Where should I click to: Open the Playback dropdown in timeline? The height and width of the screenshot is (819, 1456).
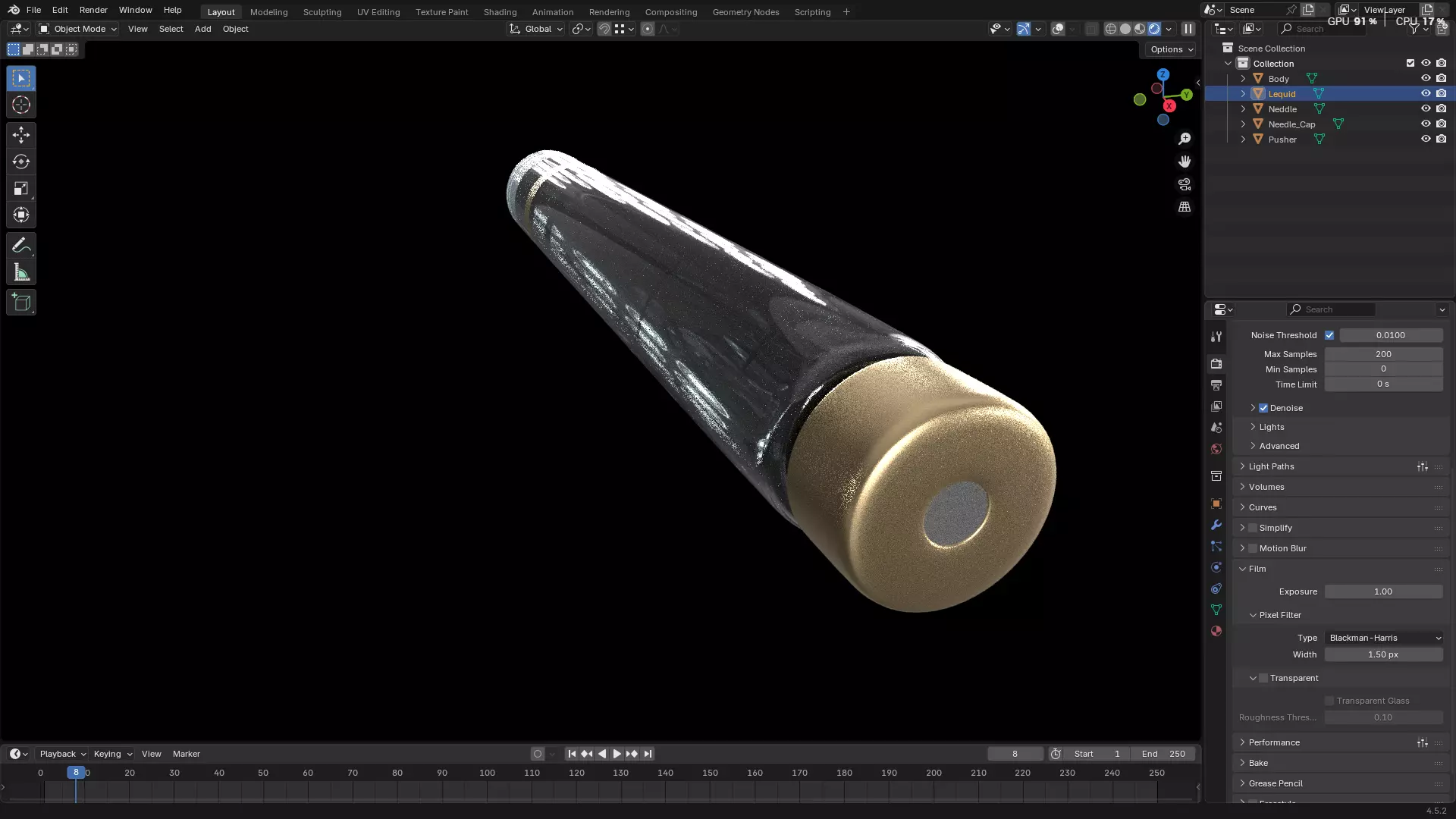[63, 754]
